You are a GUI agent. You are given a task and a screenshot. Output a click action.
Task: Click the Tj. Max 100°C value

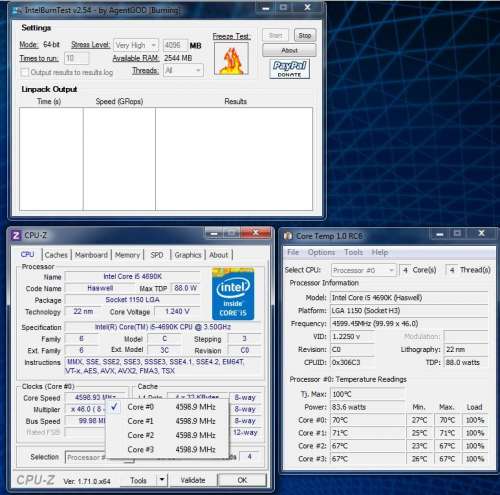[x=367, y=394]
